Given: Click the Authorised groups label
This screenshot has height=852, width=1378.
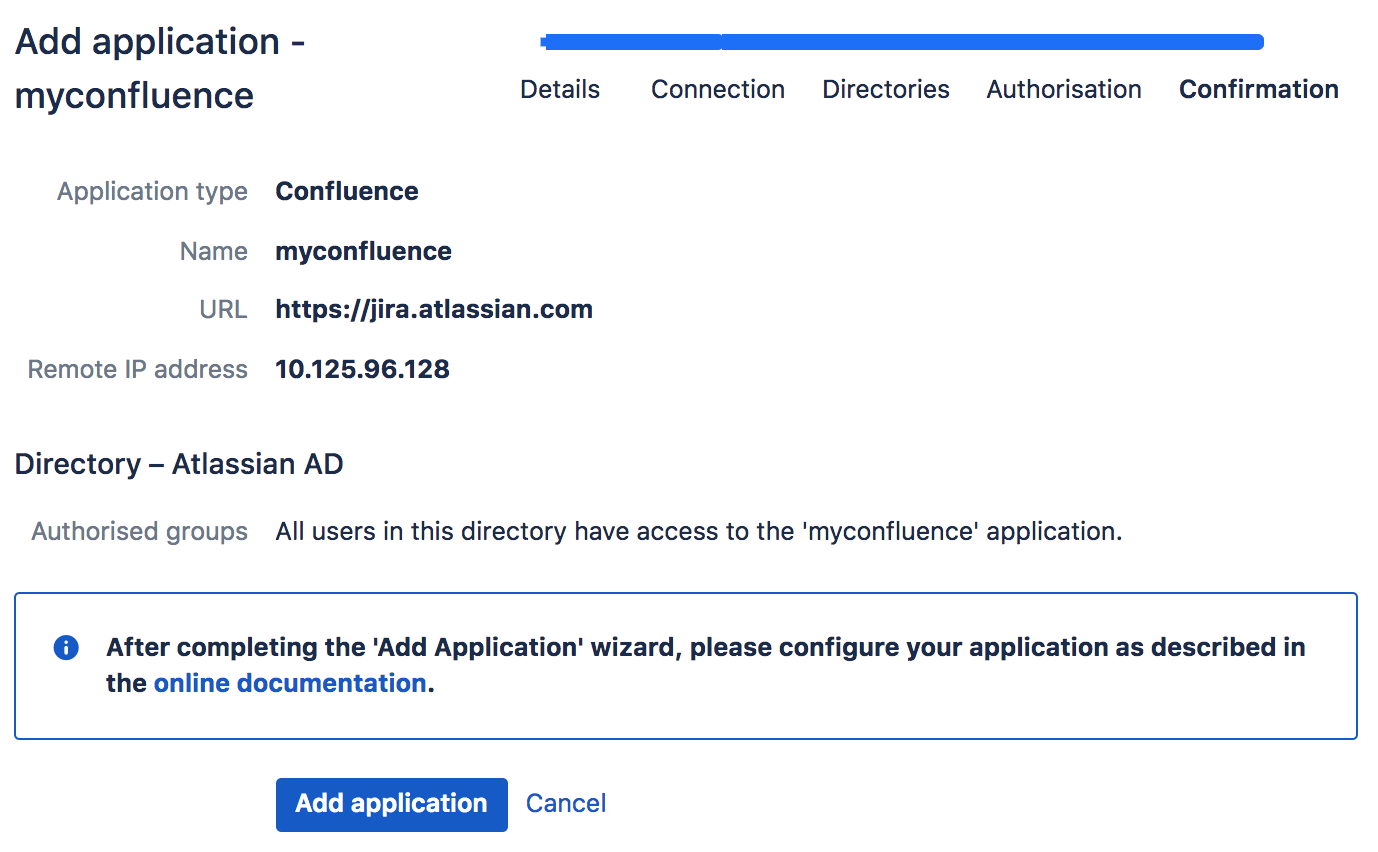Looking at the screenshot, I should coord(139,531).
